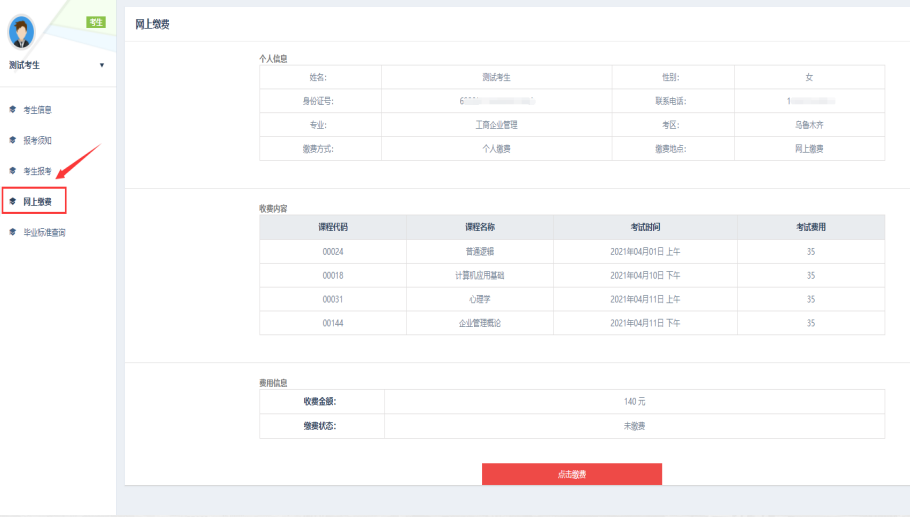The height and width of the screenshot is (517, 910).
Task: Click the 测试考生 username in sidebar
Action: (x=26, y=66)
